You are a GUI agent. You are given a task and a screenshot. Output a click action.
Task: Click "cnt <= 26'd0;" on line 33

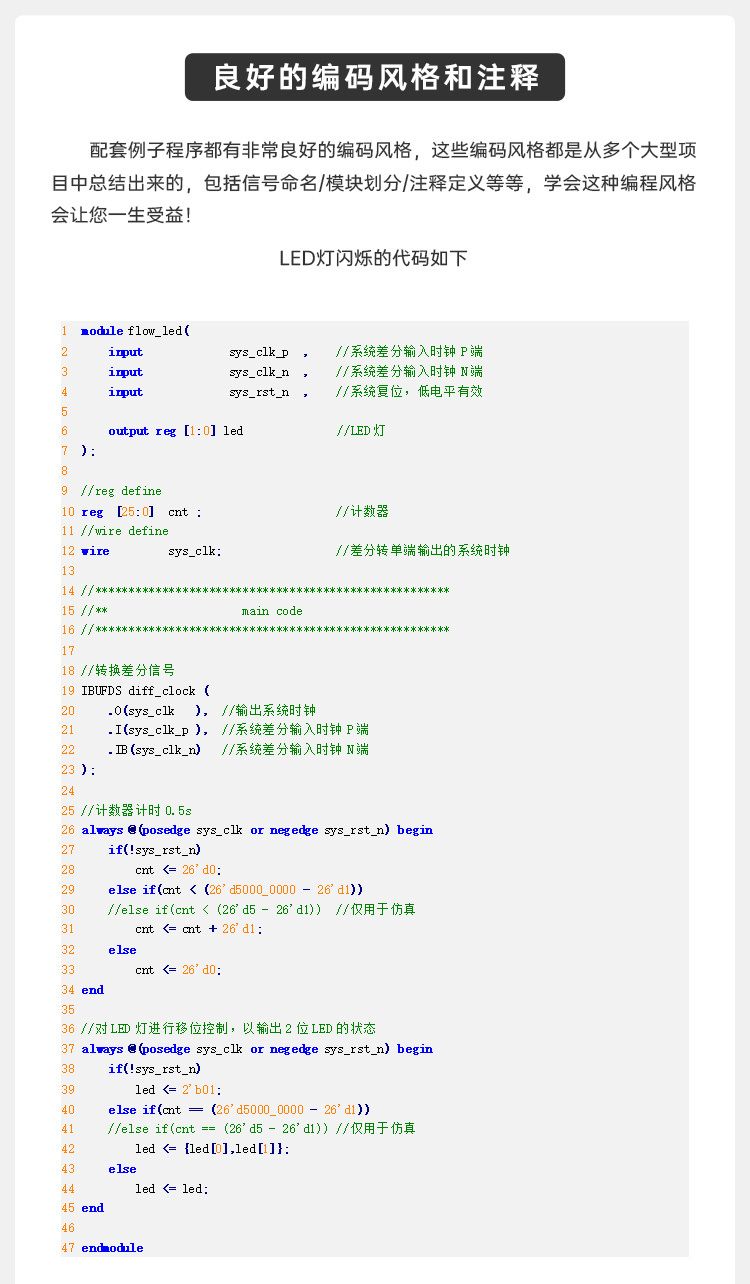point(179,970)
